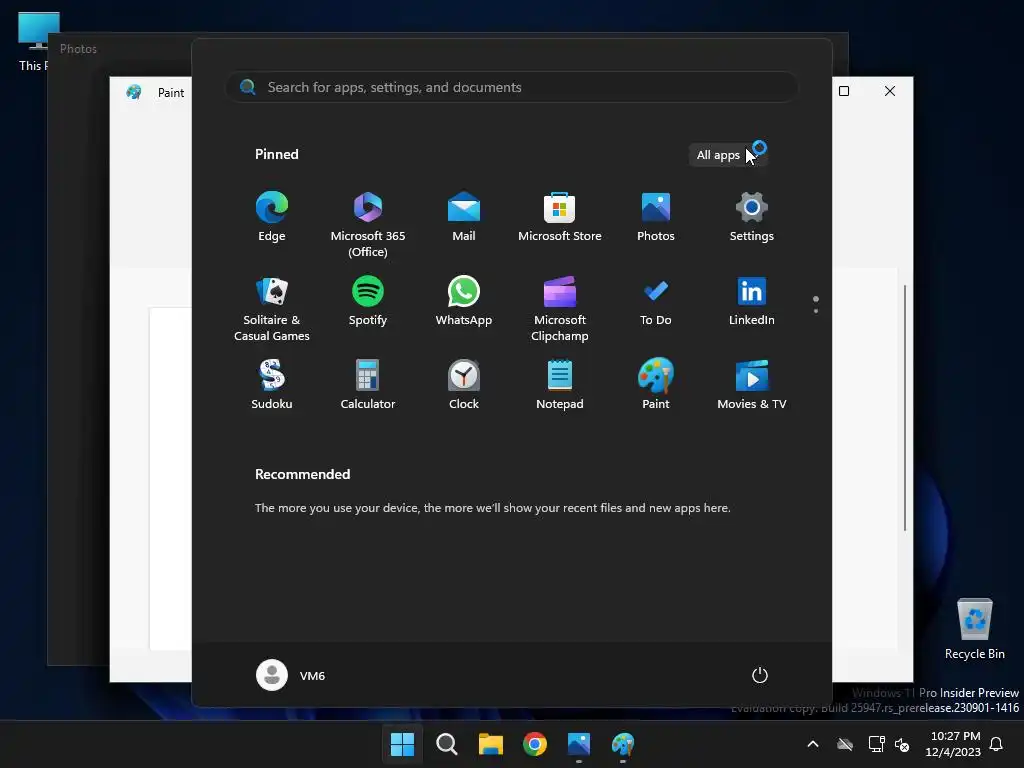The height and width of the screenshot is (768, 1024).
Task: Click the Windows Start button on taskbar
Action: coord(402,744)
